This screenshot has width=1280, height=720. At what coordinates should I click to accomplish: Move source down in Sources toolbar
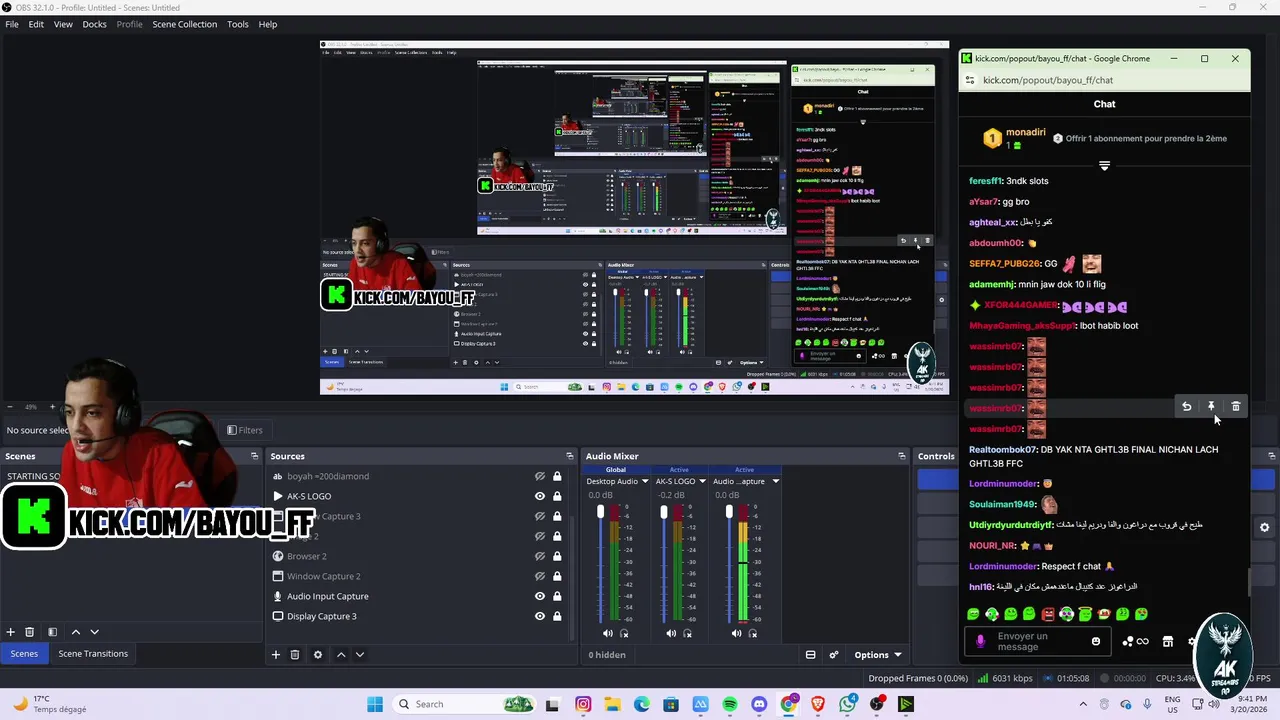(360, 655)
